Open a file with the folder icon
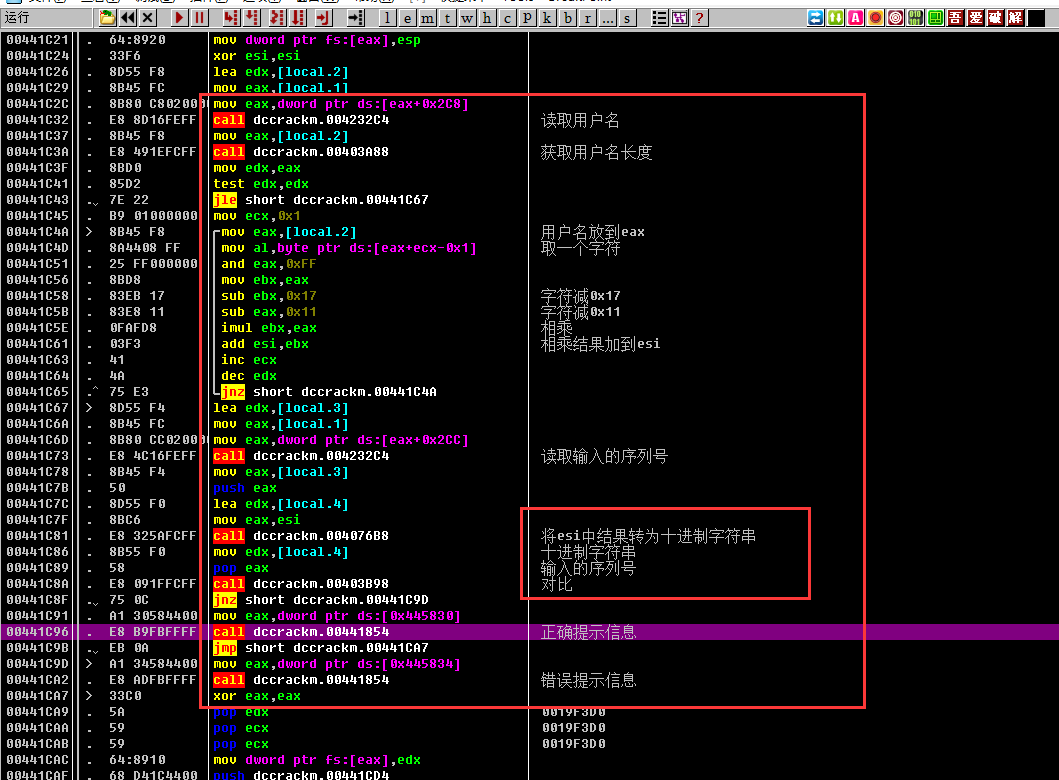 click(x=107, y=18)
